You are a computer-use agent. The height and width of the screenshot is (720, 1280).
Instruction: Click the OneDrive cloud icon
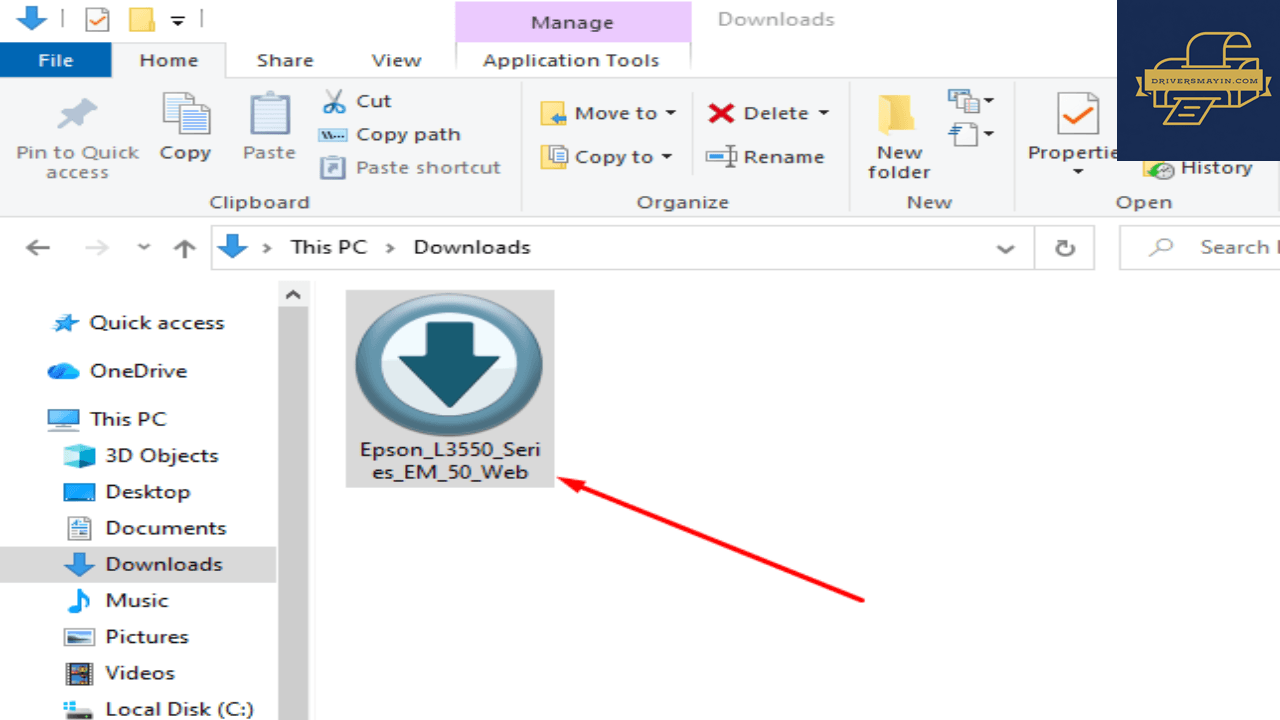[x=63, y=371]
